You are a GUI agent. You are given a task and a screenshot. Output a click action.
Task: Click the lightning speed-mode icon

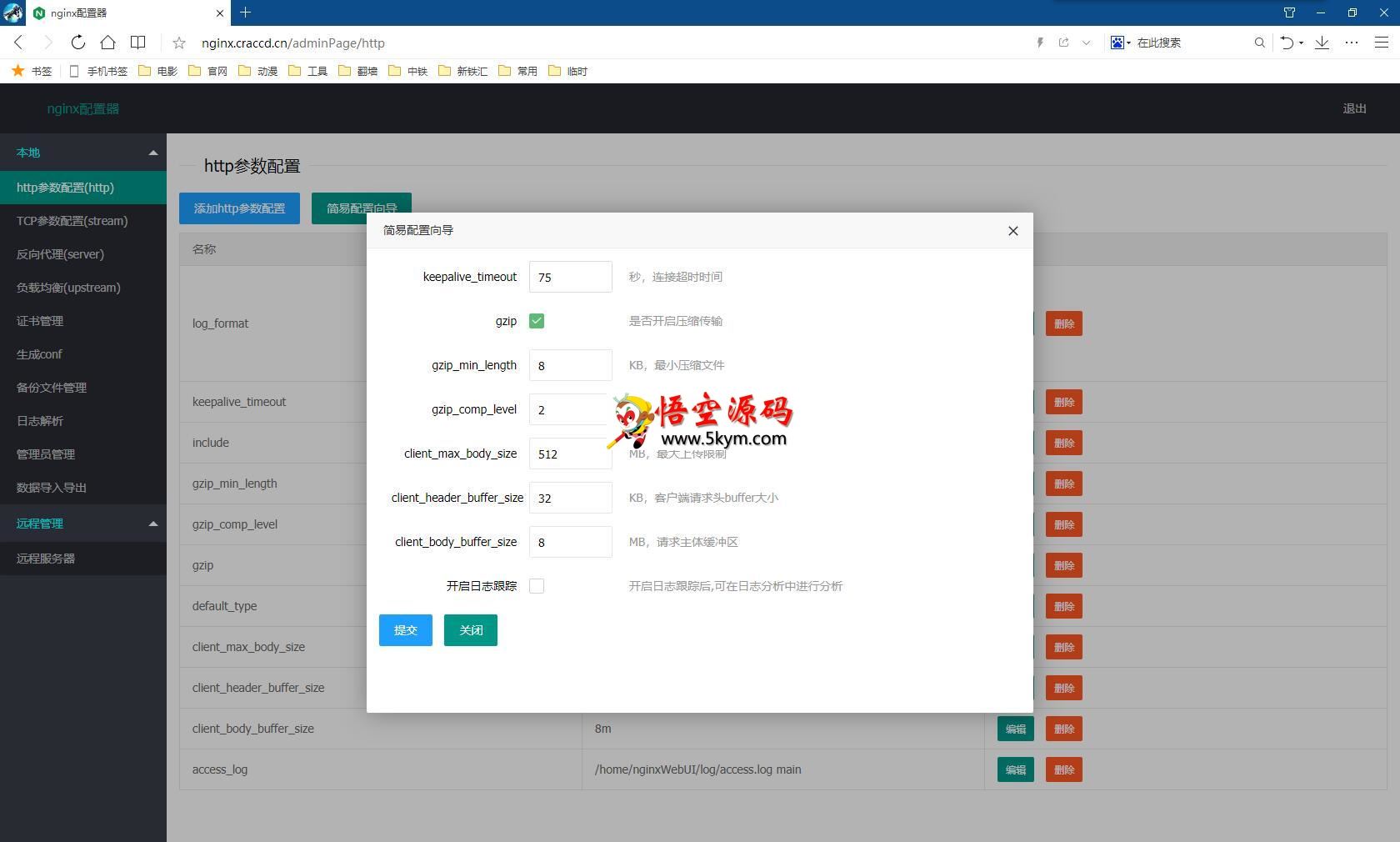tap(1040, 43)
